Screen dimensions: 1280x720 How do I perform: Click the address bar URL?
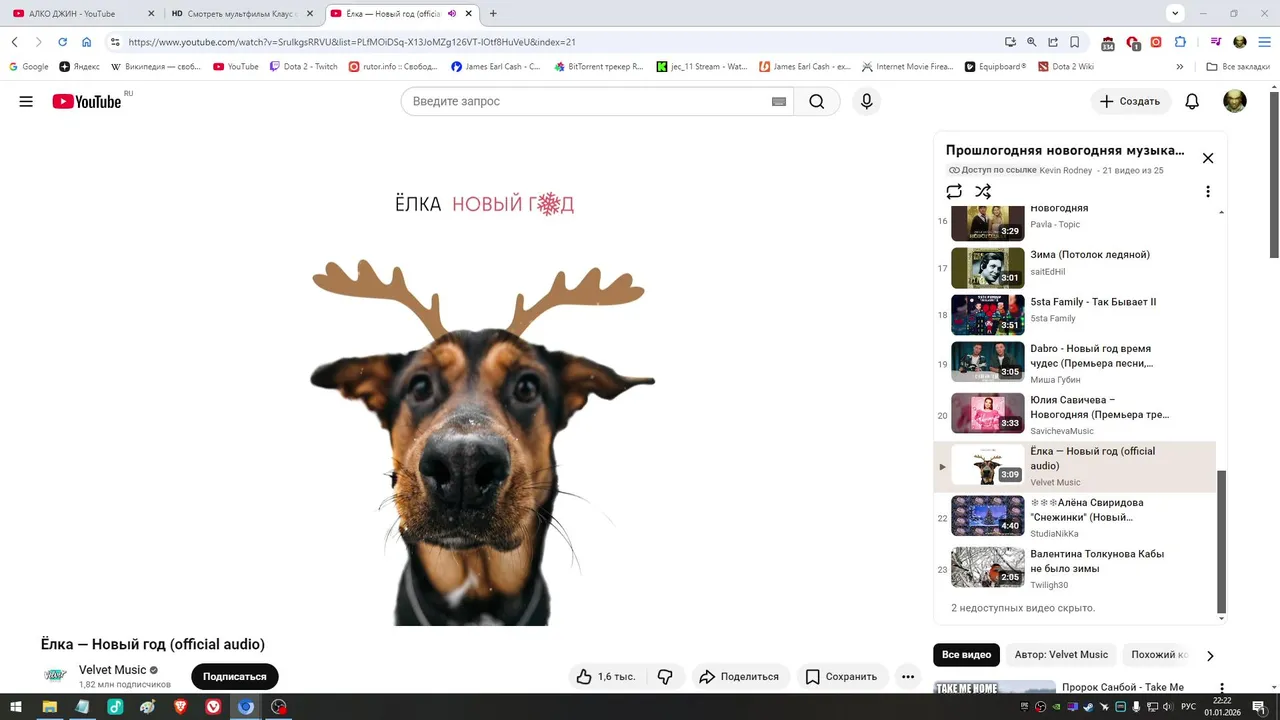pos(352,42)
